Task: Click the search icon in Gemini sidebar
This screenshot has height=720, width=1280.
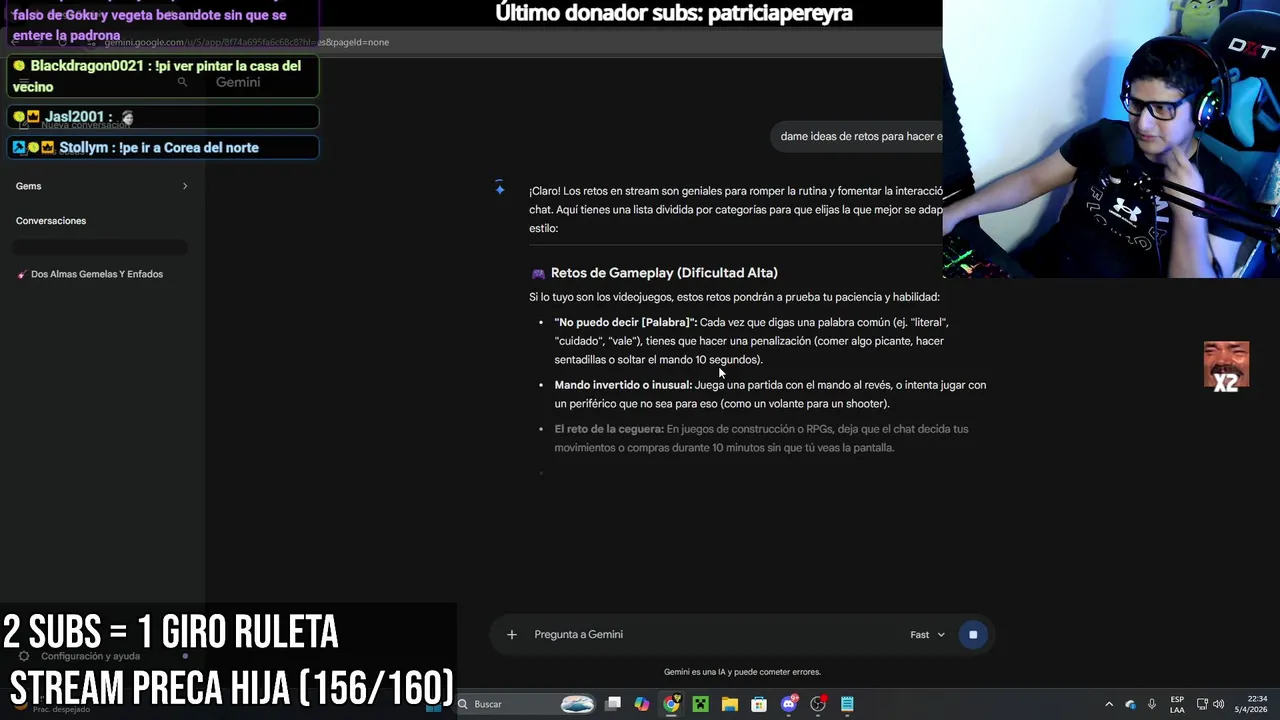Action: [182, 82]
